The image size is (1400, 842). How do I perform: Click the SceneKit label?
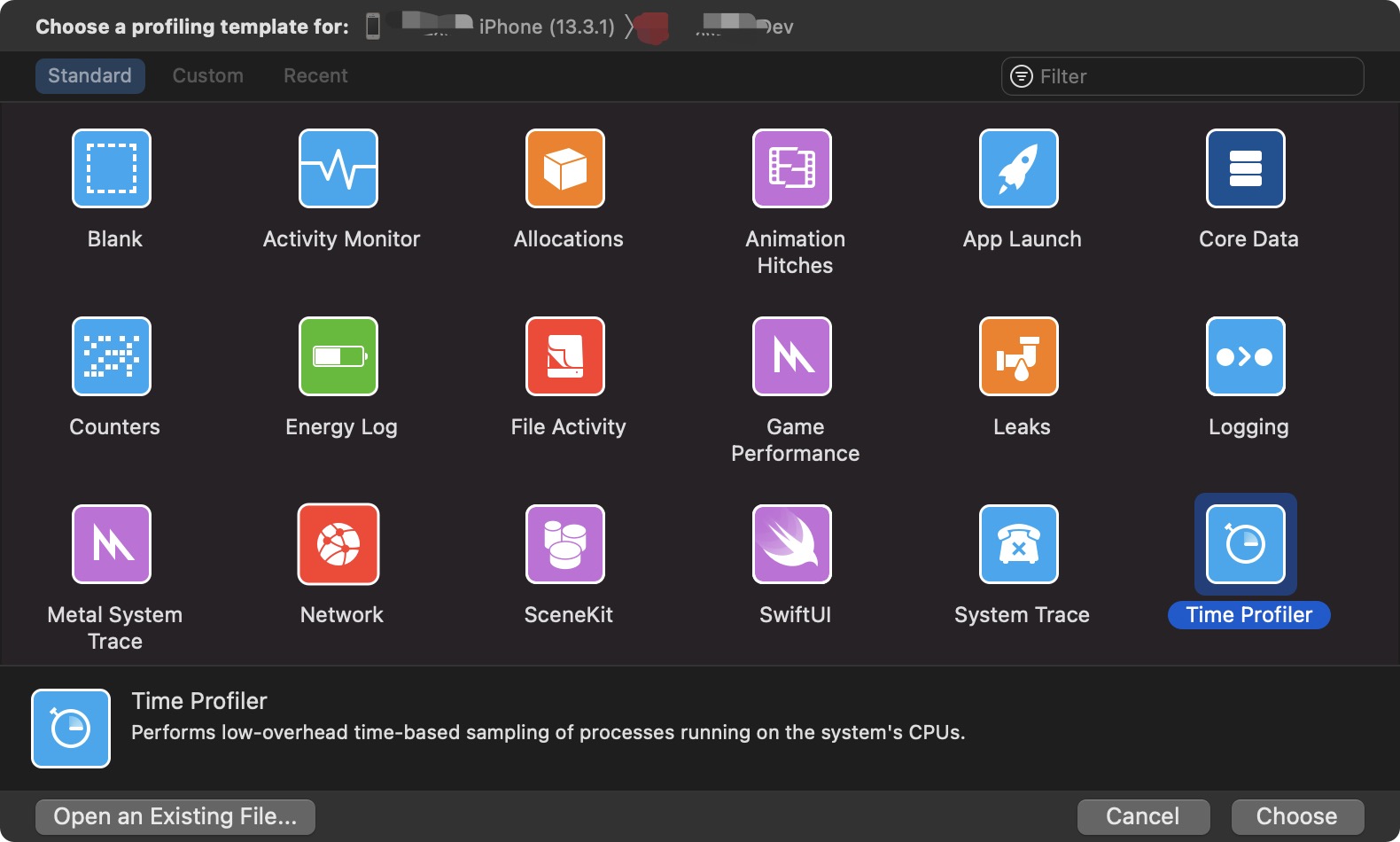pos(569,615)
